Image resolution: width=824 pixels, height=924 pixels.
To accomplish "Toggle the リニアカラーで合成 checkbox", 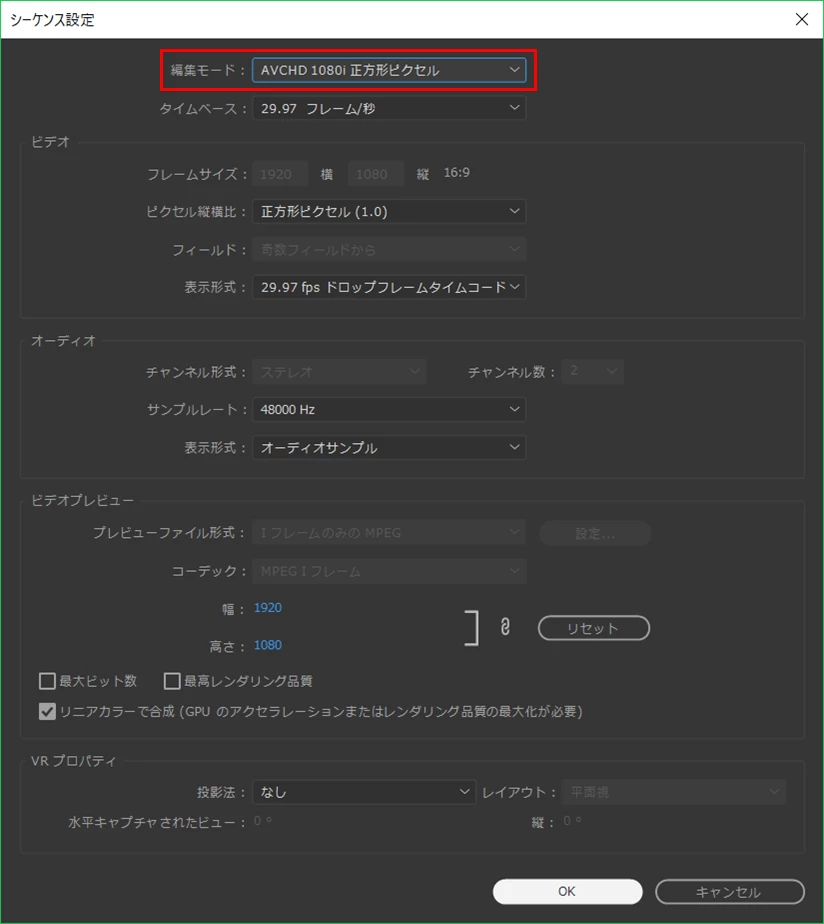I will (x=47, y=712).
